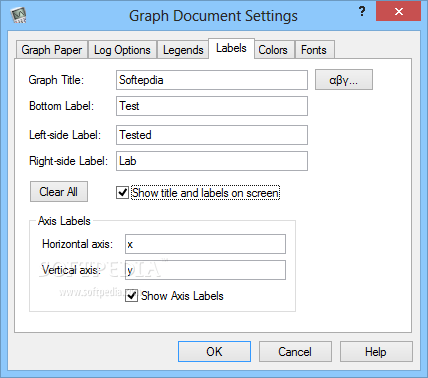The width and height of the screenshot is (428, 378).
Task: Confirm settings with the OK button
Action: (x=214, y=352)
